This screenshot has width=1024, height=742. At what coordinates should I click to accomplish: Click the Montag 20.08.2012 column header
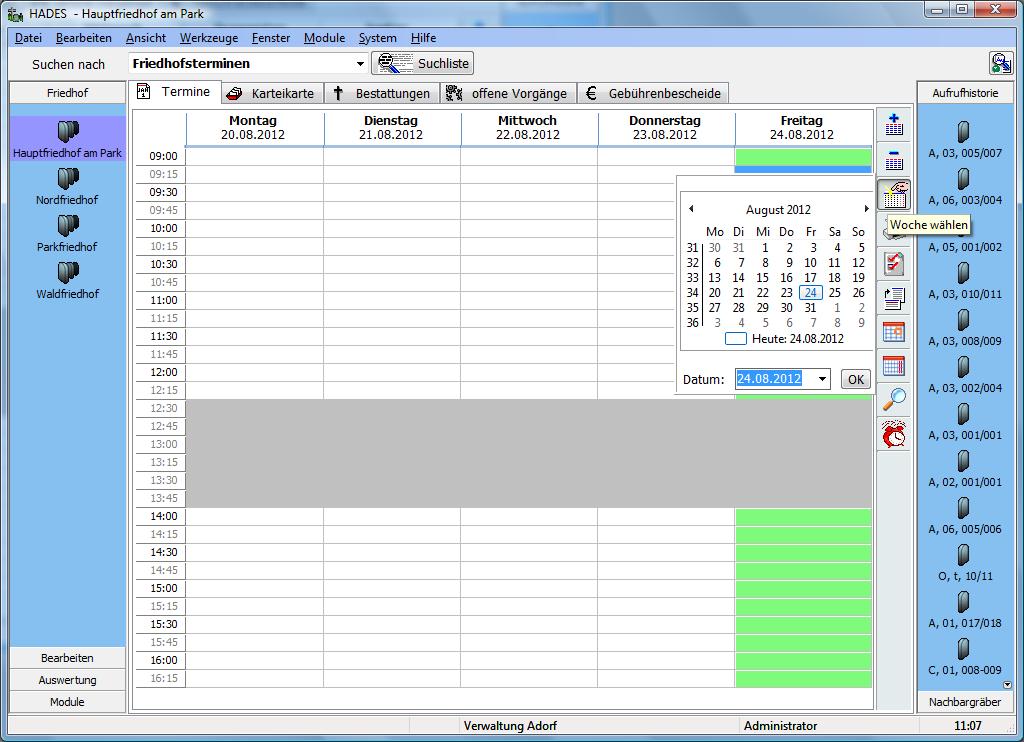click(253, 127)
